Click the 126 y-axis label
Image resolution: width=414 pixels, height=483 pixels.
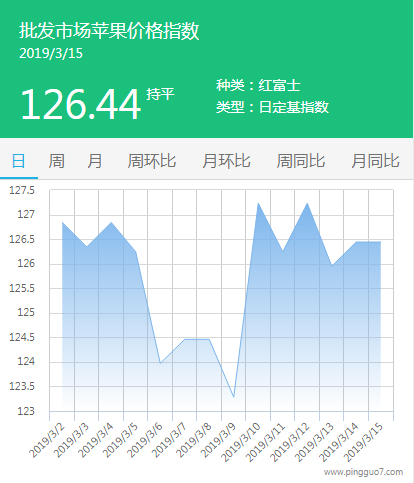26,264
